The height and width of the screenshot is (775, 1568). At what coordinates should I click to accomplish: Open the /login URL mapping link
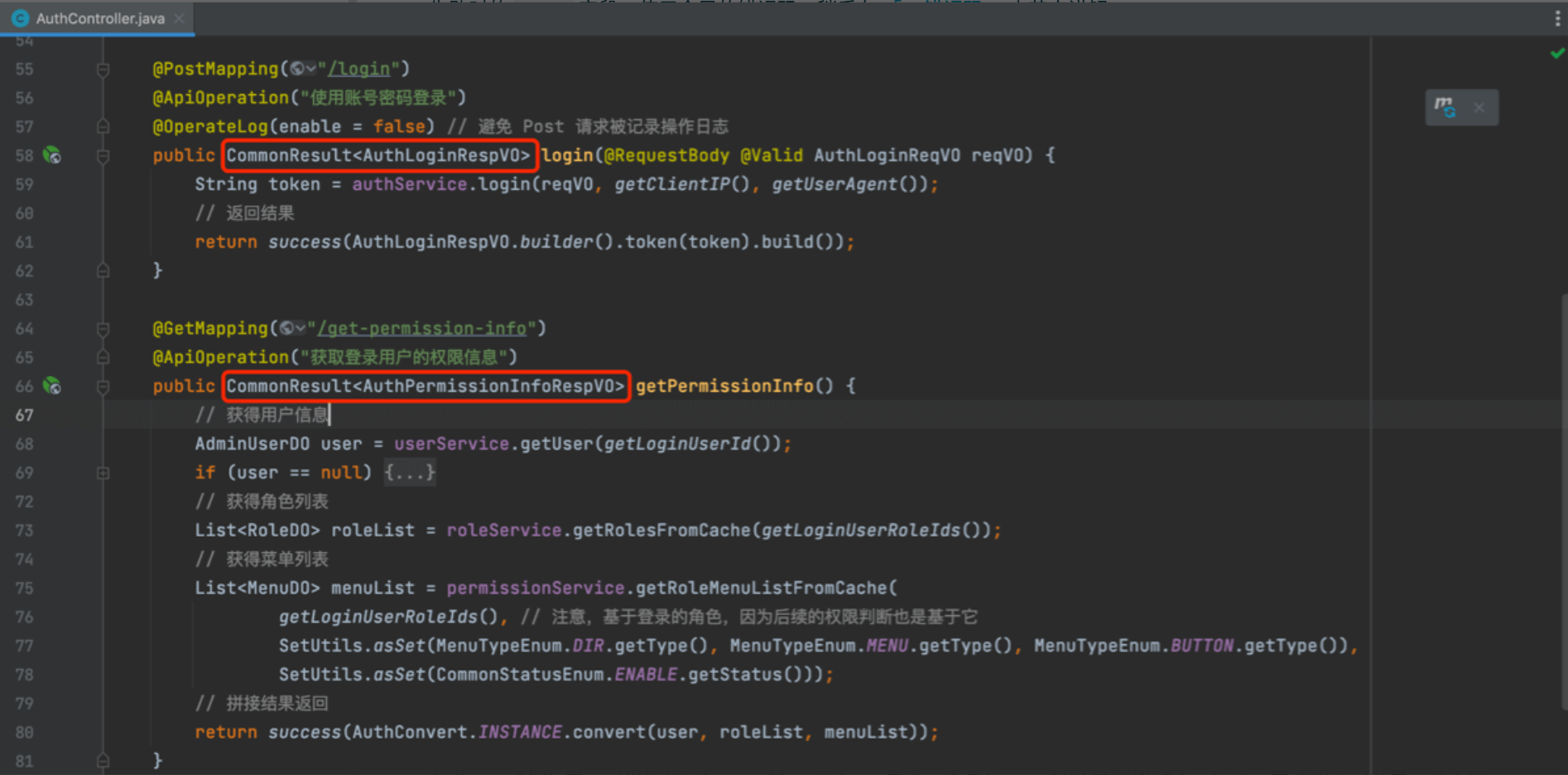coord(358,69)
